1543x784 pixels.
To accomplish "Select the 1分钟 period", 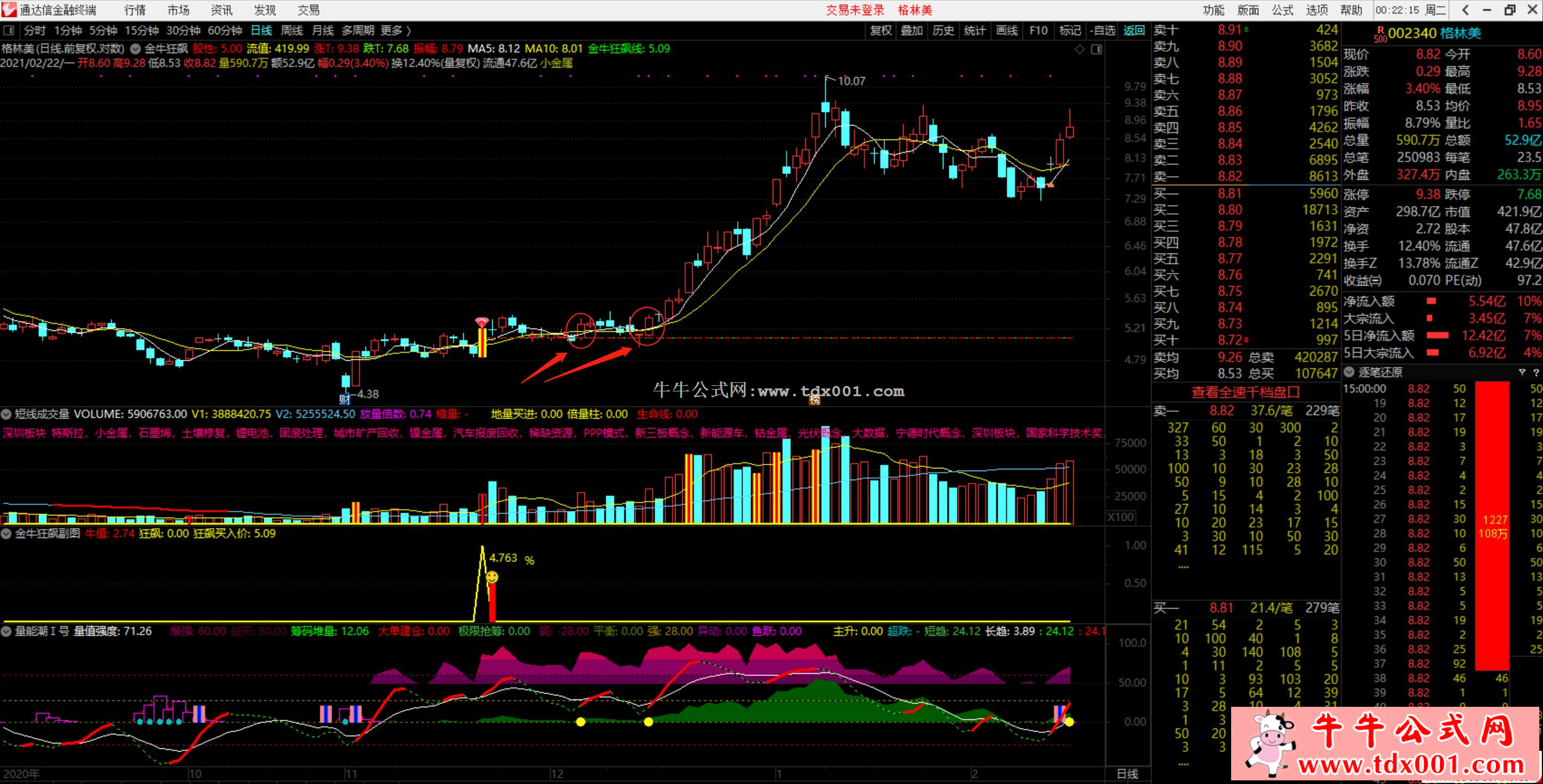I will 68,30.
